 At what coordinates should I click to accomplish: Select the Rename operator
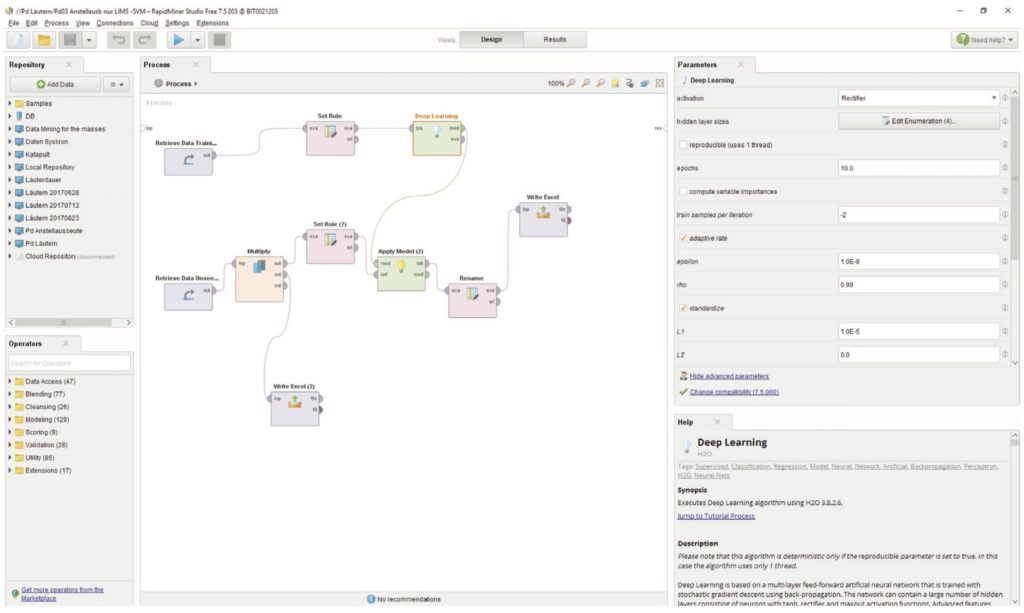[472, 300]
